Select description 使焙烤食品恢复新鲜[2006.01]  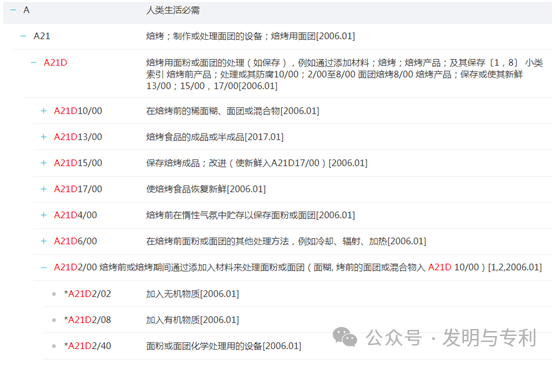(x=206, y=189)
